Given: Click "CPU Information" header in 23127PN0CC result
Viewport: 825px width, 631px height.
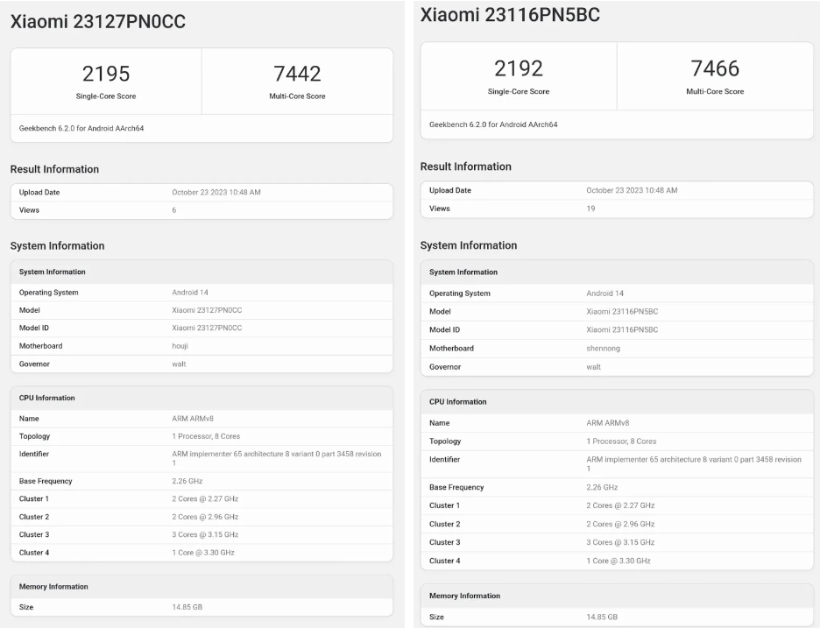Looking at the screenshot, I should pos(47,398).
